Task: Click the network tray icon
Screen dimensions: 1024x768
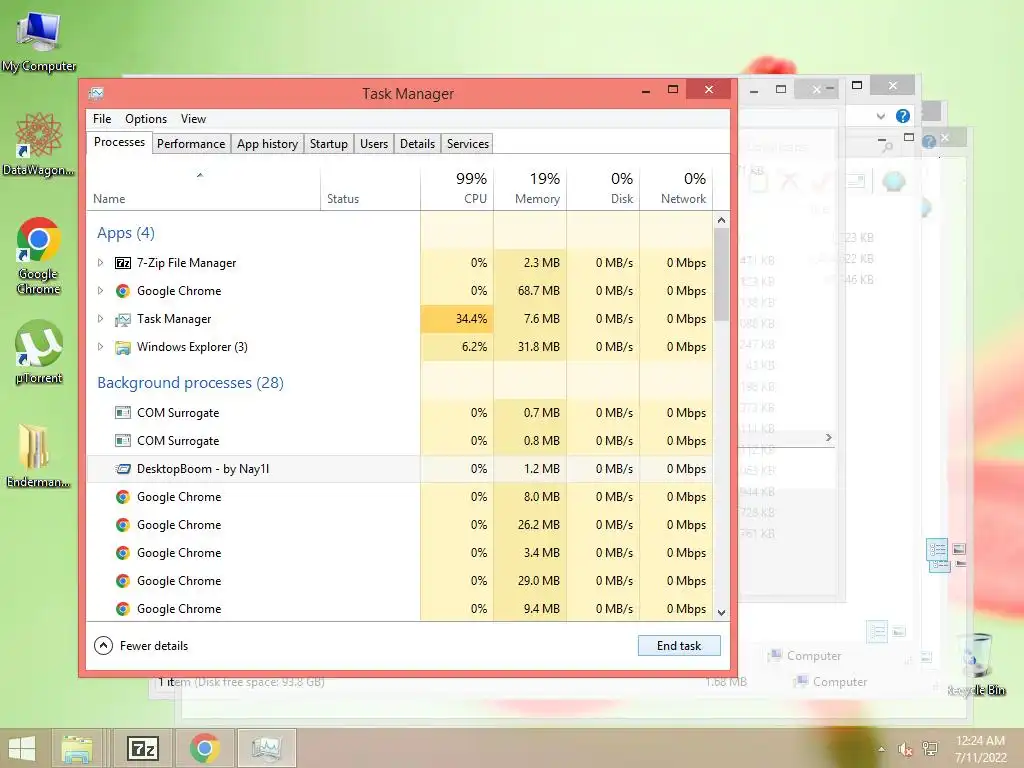Action: 930,749
